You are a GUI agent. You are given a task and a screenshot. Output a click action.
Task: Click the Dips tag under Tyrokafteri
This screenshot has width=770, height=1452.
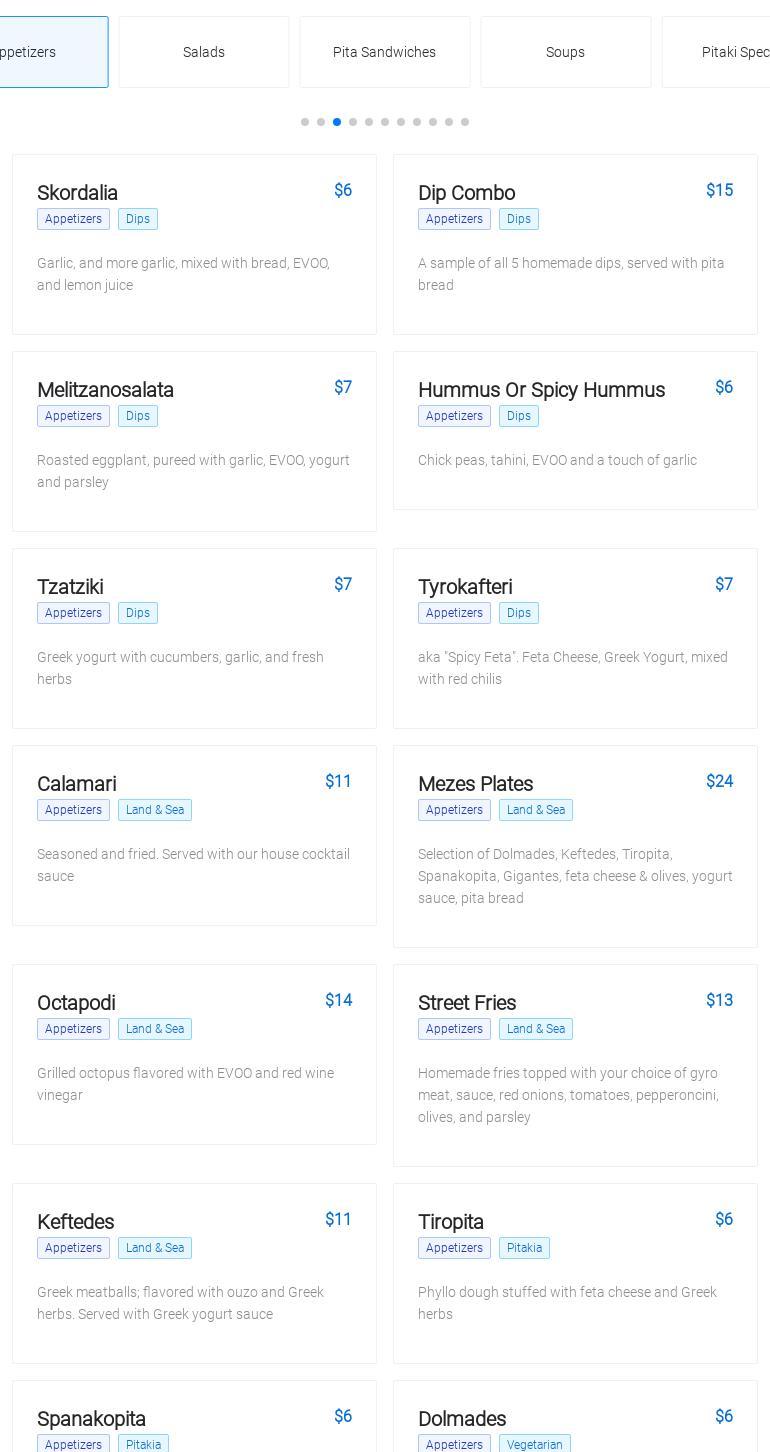coord(519,613)
